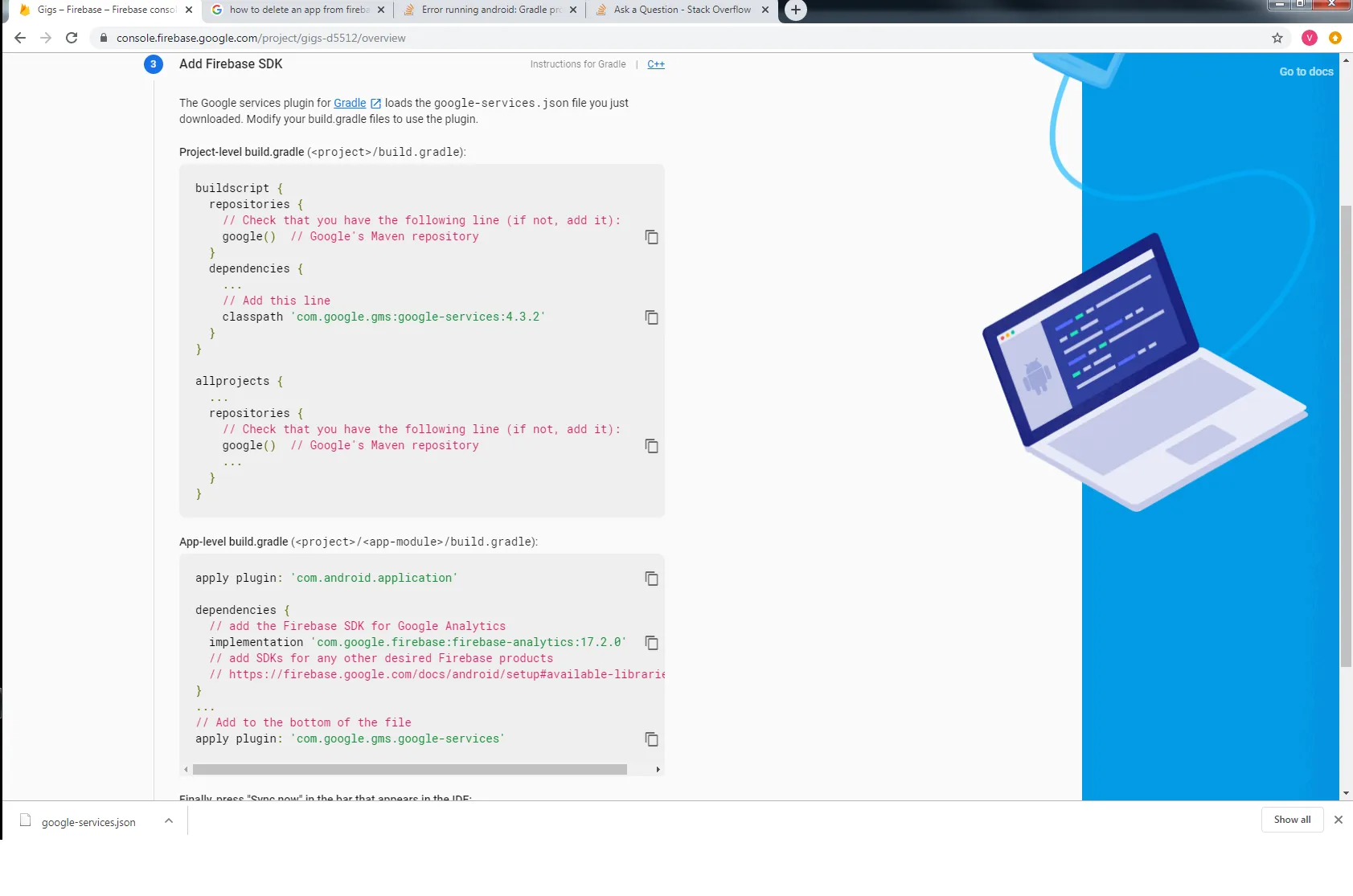Screen dimensions: 1353x896
Task: View site information via the lock icon
Action: click(x=104, y=38)
